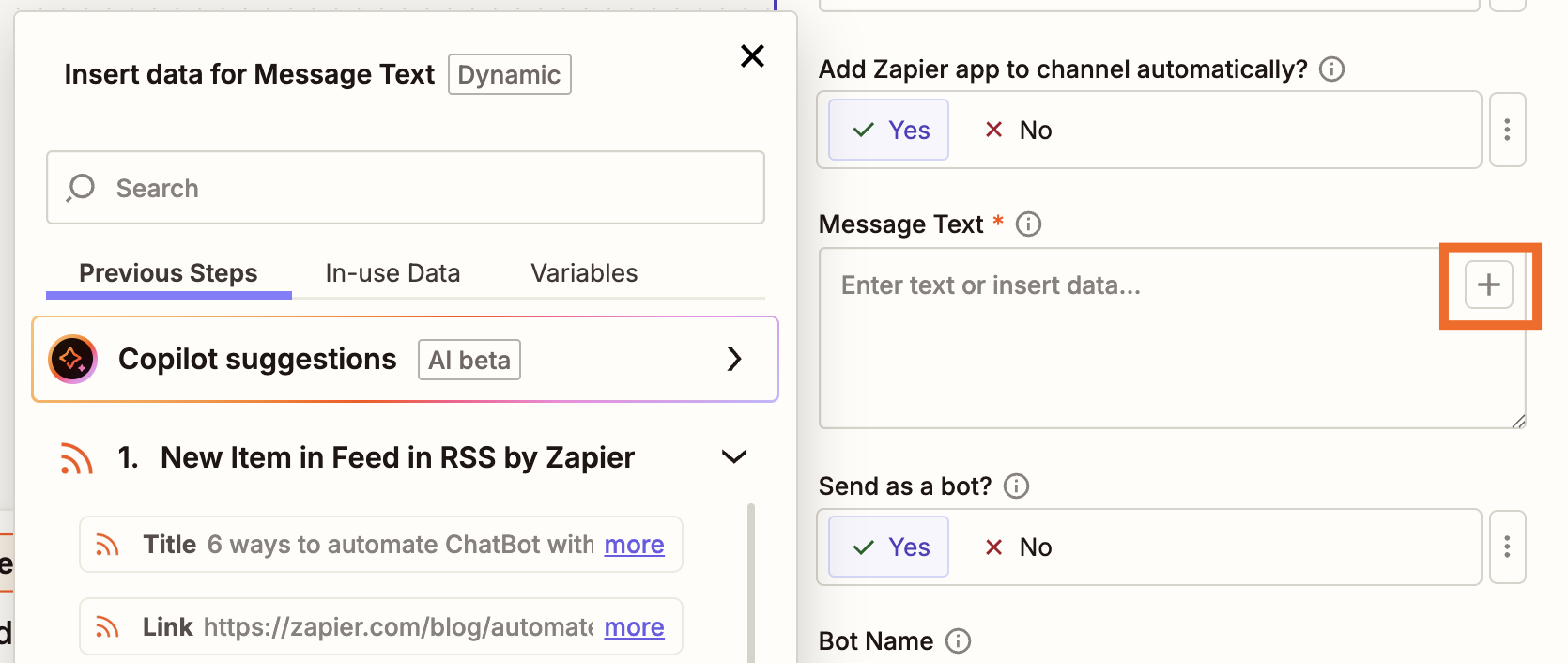Show more of the Title value

634,545
